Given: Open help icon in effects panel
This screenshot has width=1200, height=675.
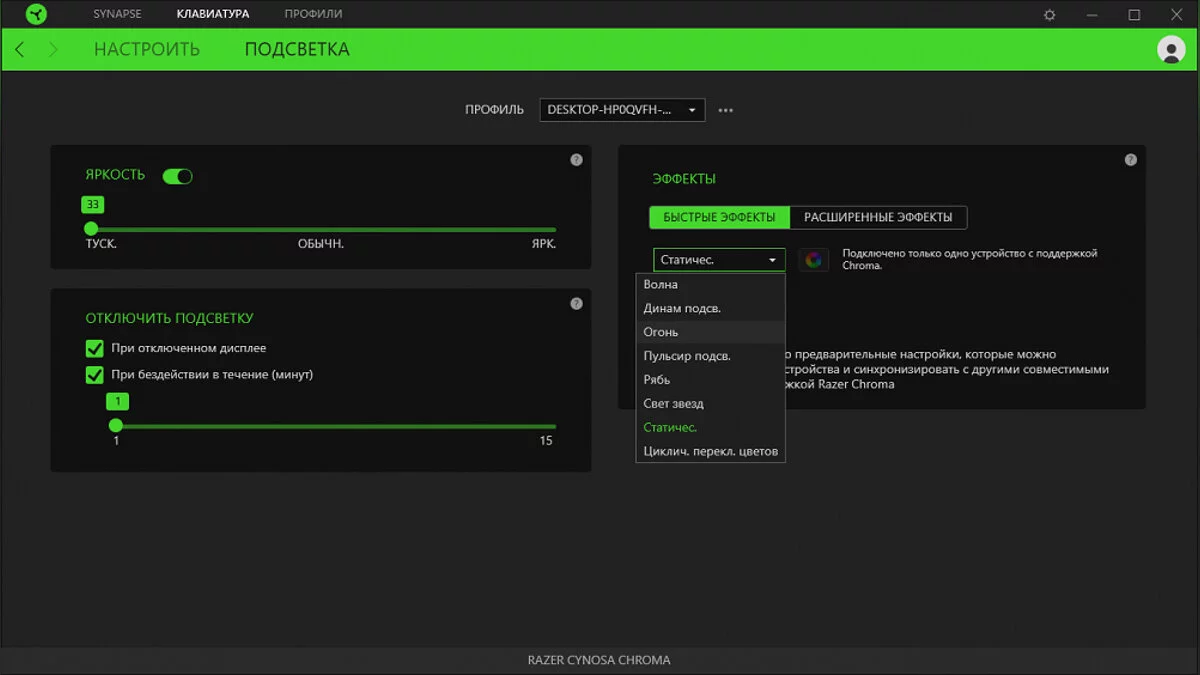Looking at the screenshot, I should click(1130, 160).
